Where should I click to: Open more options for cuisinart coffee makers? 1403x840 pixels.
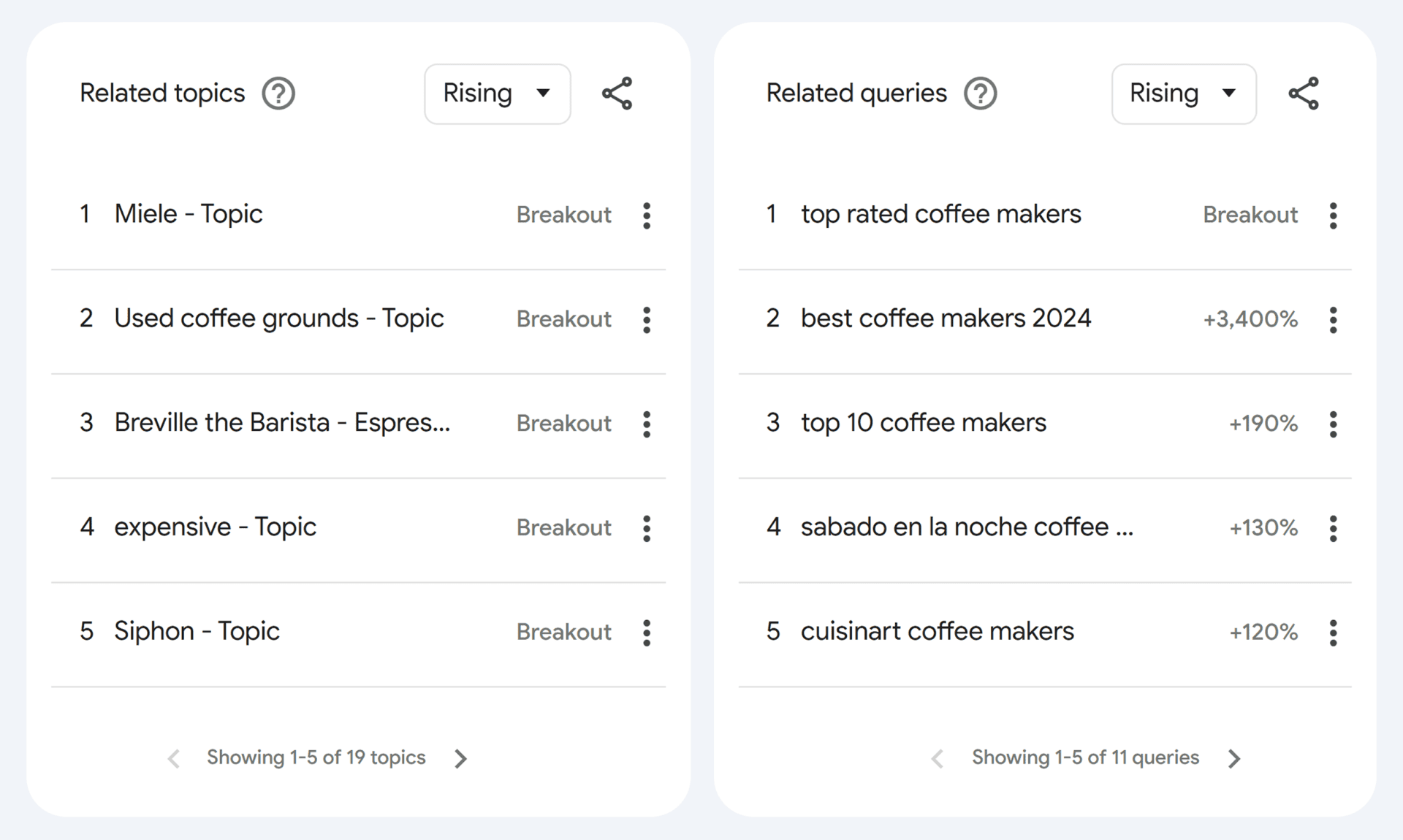pyautogui.click(x=1334, y=633)
